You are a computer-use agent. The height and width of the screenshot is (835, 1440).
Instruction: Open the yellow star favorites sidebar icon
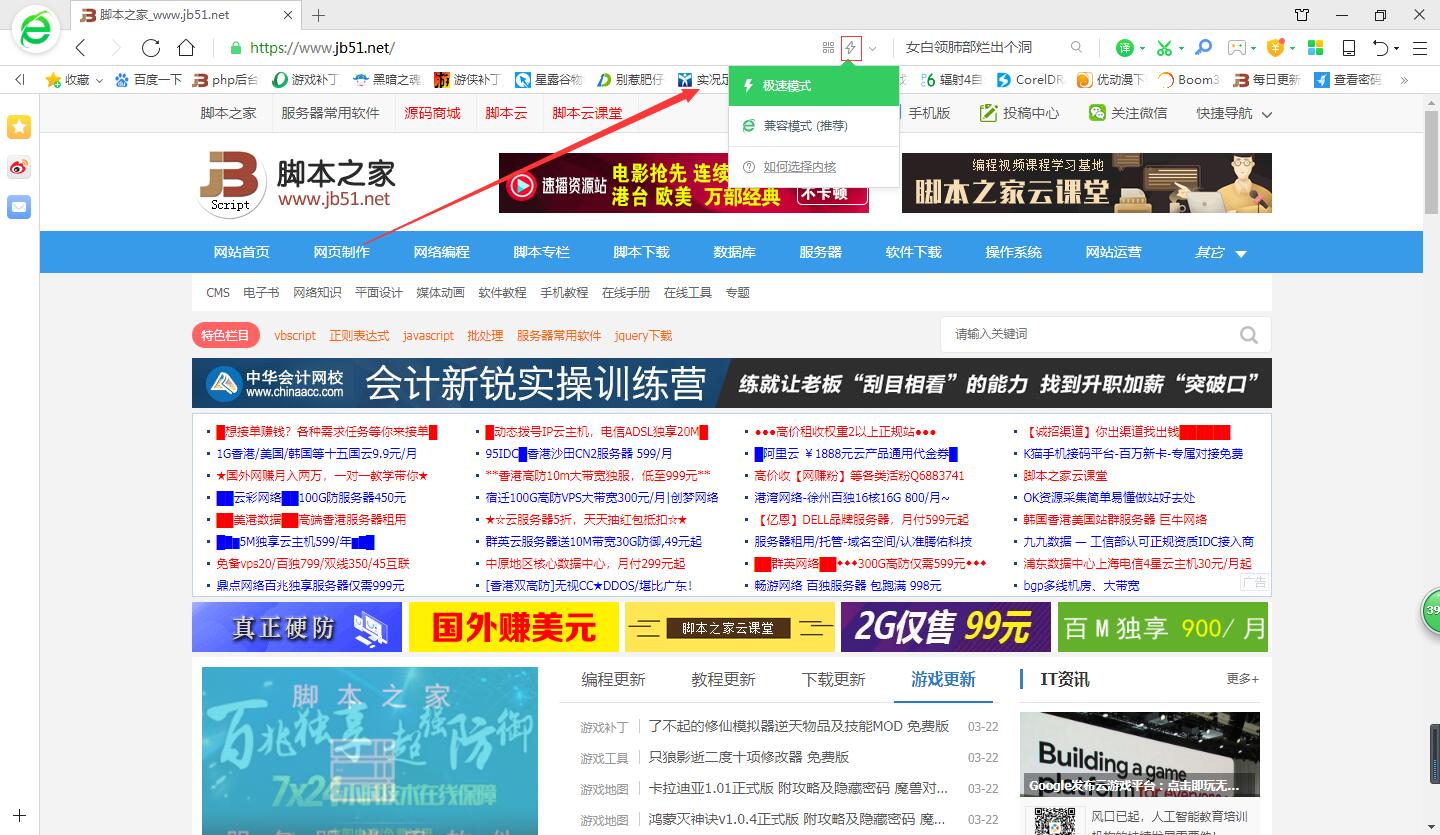tap(19, 126)
